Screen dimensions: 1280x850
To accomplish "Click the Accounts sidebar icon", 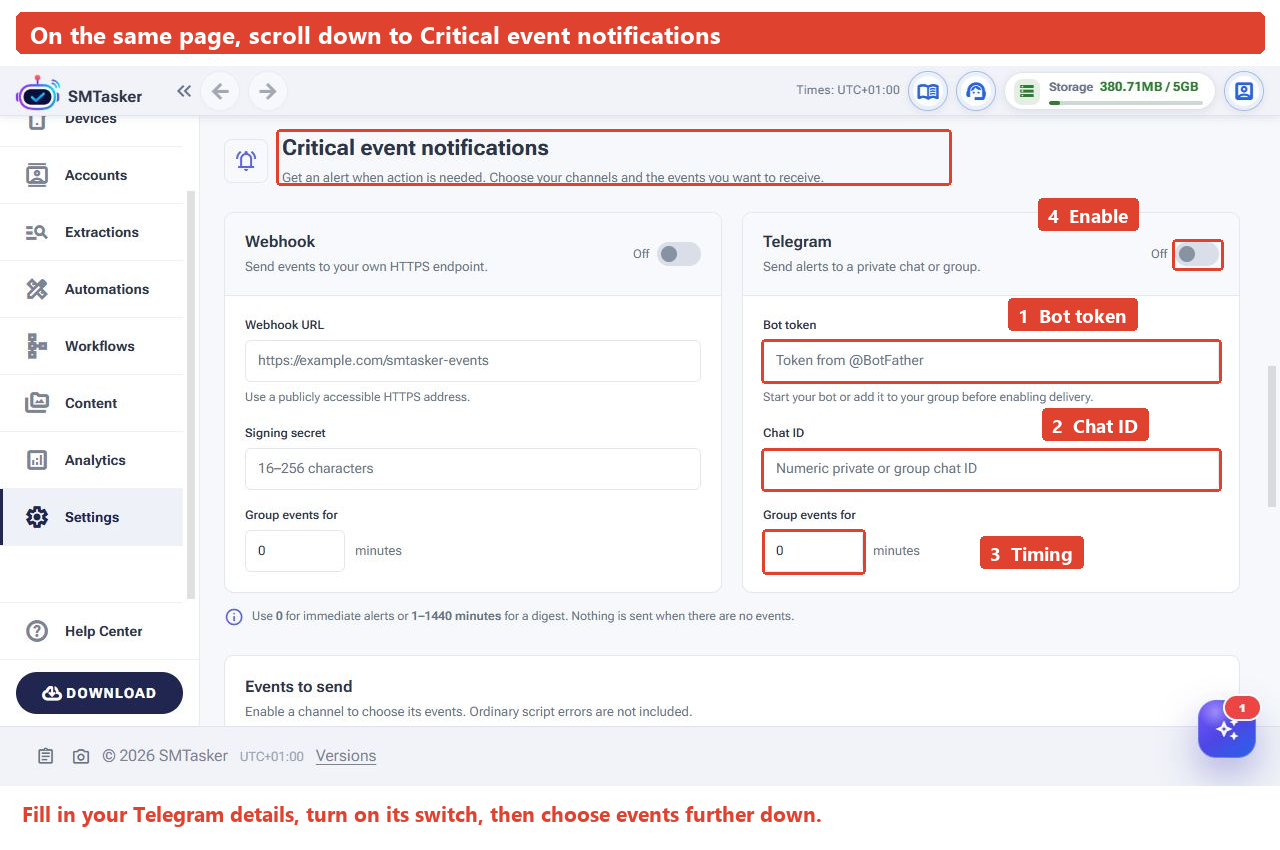I will click(37, 175).
